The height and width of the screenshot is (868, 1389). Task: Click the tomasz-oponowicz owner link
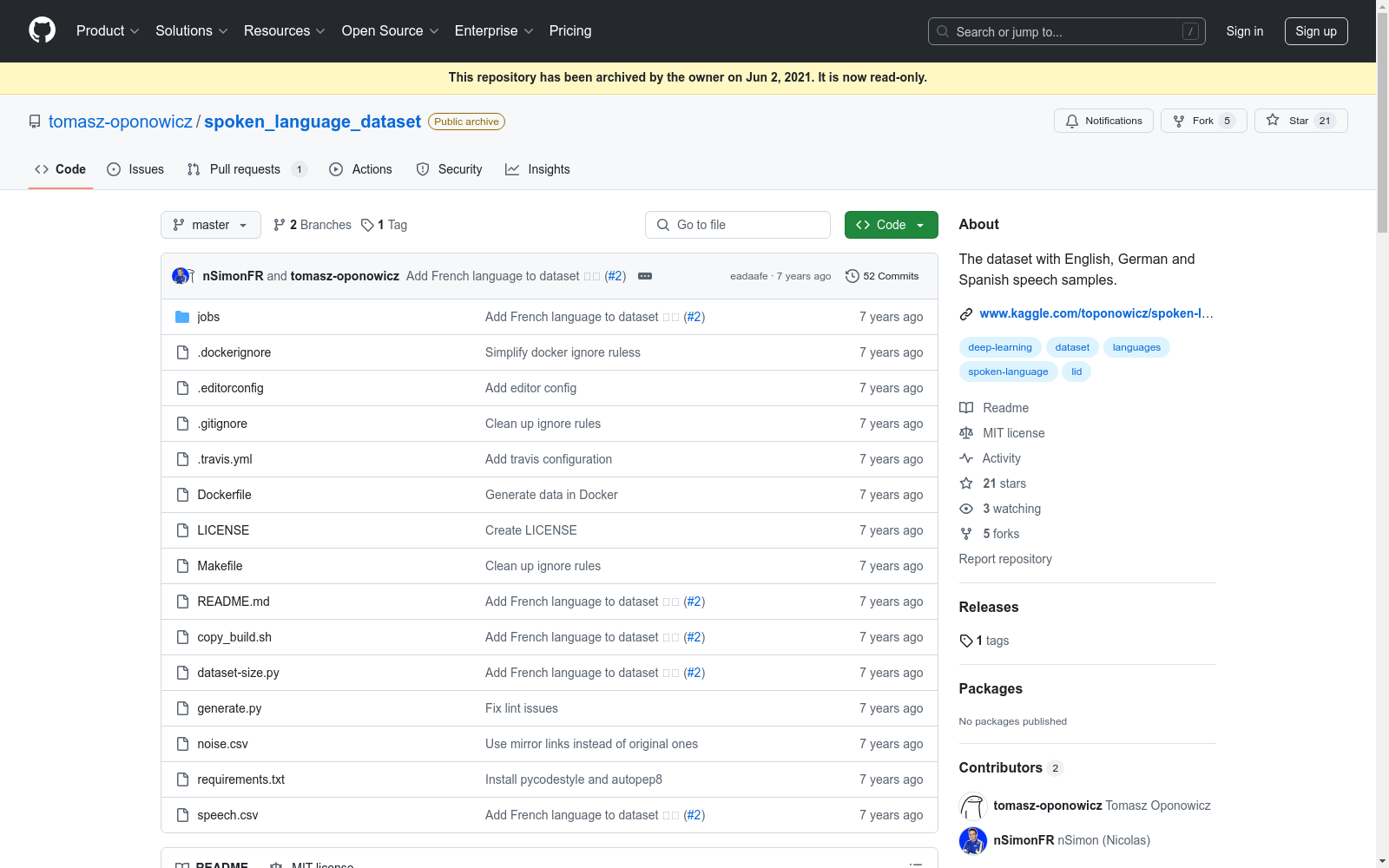121,122
